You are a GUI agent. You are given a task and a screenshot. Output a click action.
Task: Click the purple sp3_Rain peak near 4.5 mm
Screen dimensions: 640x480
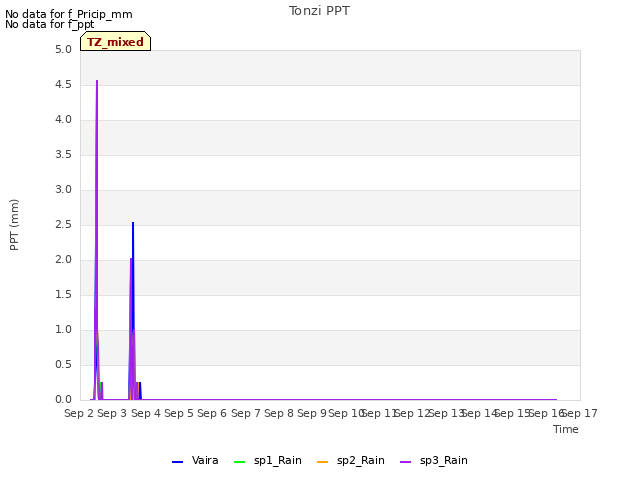point(97,81)
